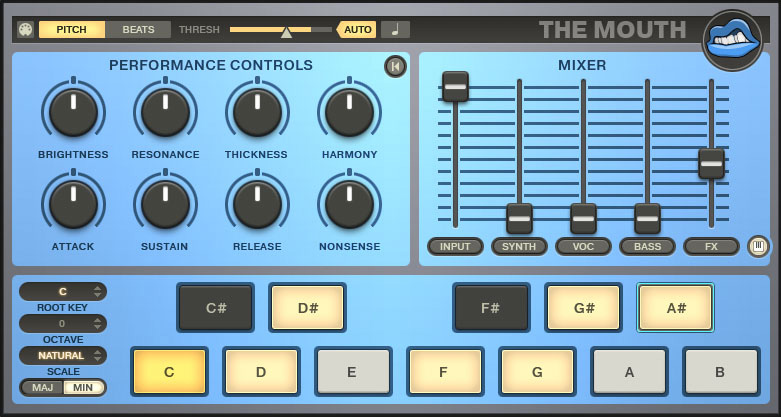Screen dimensions: 781x417
Task: Click the THICKNESS knob
Action: point(258,113)
